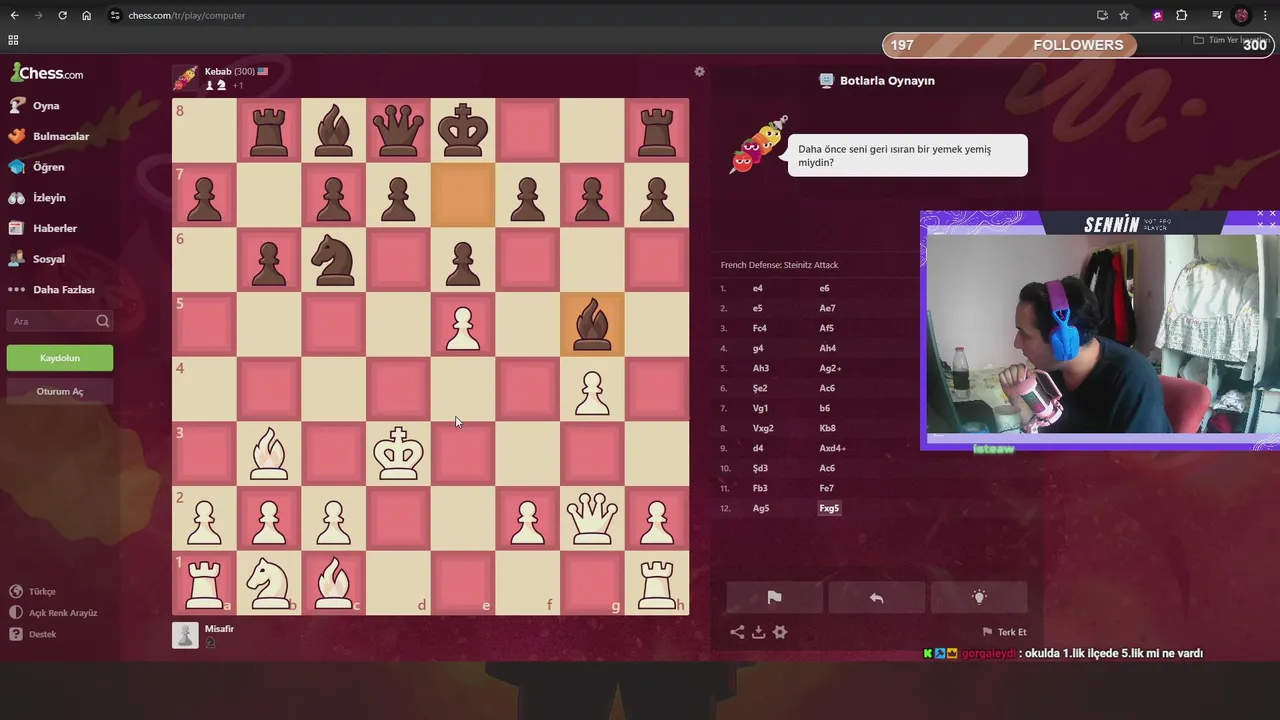
Task: Click the French Defense: Steinitz Attack opening name
Action: pos(779,265)
